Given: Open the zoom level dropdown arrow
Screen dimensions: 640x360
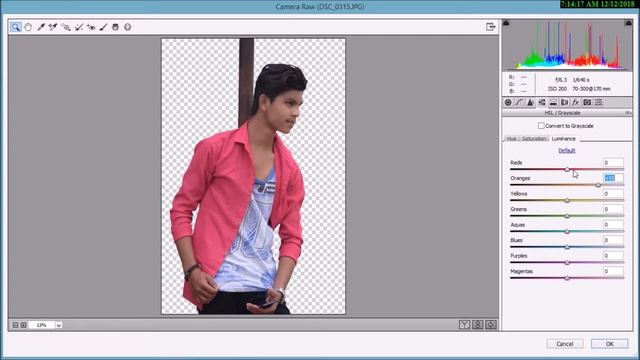Looking at the screenshot, I should tap(58, 325).
